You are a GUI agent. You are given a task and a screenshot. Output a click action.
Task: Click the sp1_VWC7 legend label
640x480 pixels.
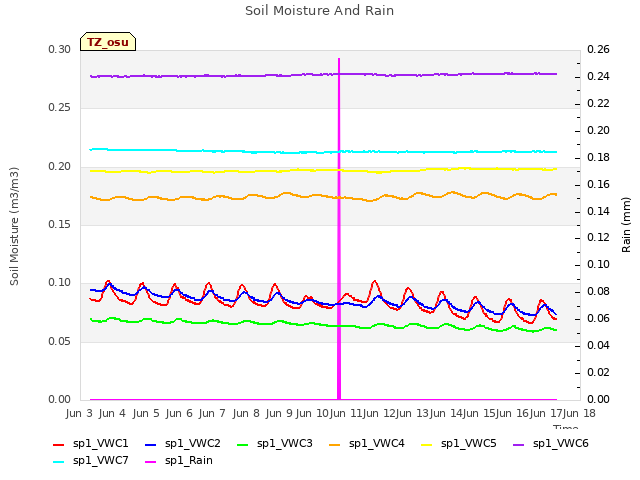coord(100,460)
